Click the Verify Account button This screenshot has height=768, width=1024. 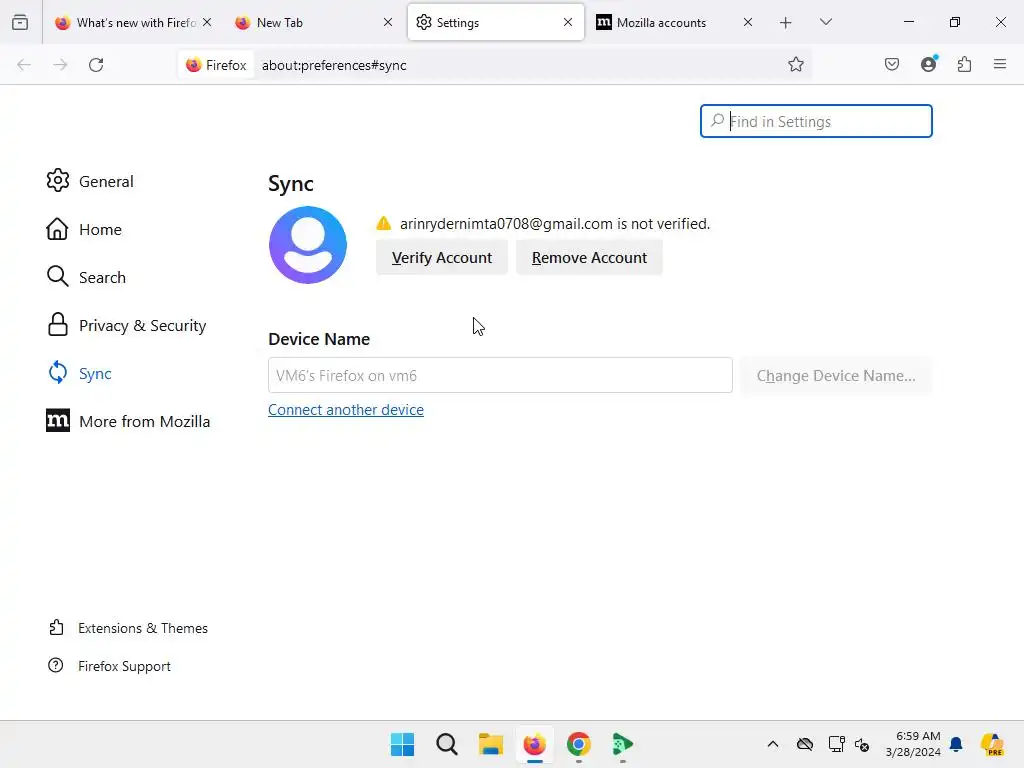[x=441, y=257]
